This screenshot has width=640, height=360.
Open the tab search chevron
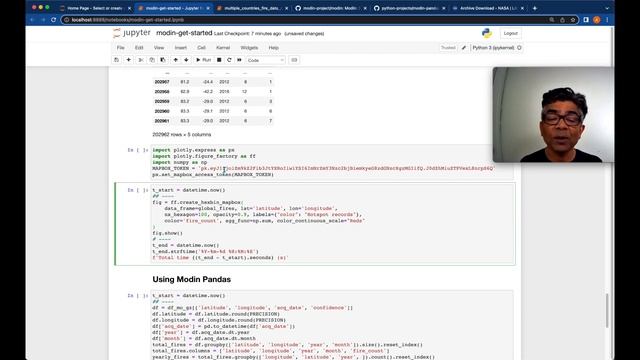point(607,8)
